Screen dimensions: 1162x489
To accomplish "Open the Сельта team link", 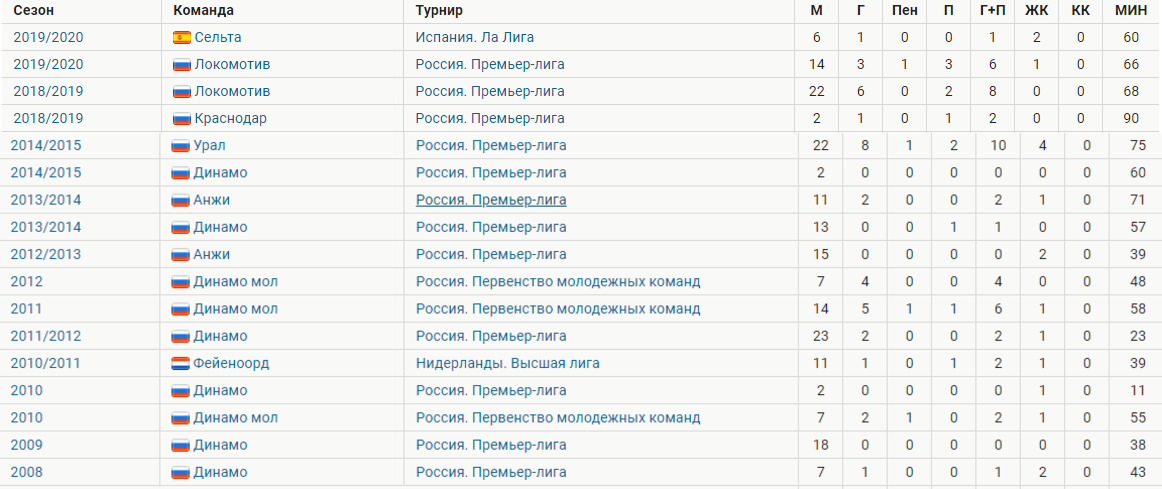I will 218,37.
